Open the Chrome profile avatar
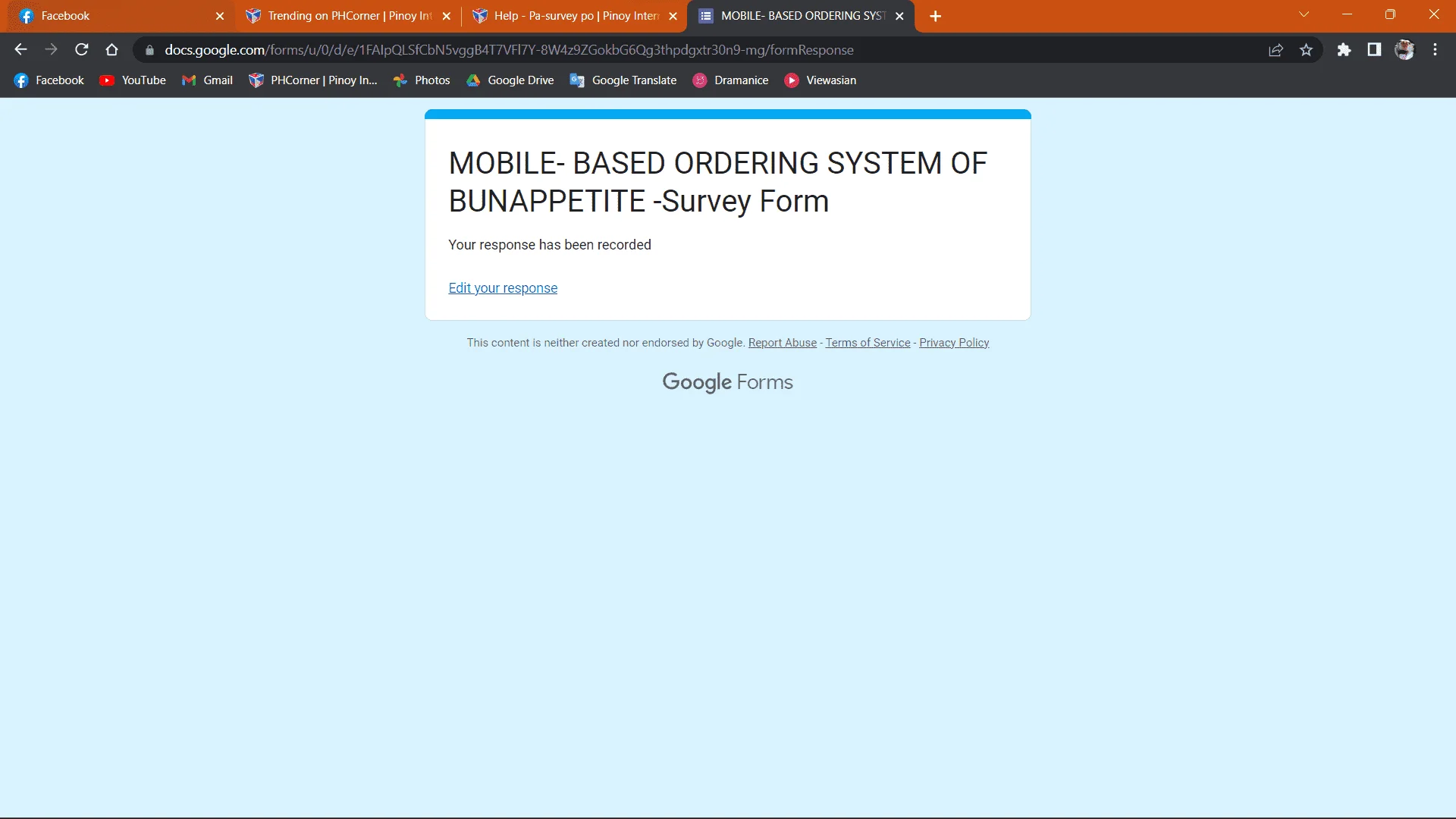 (x=1404, y=50)
